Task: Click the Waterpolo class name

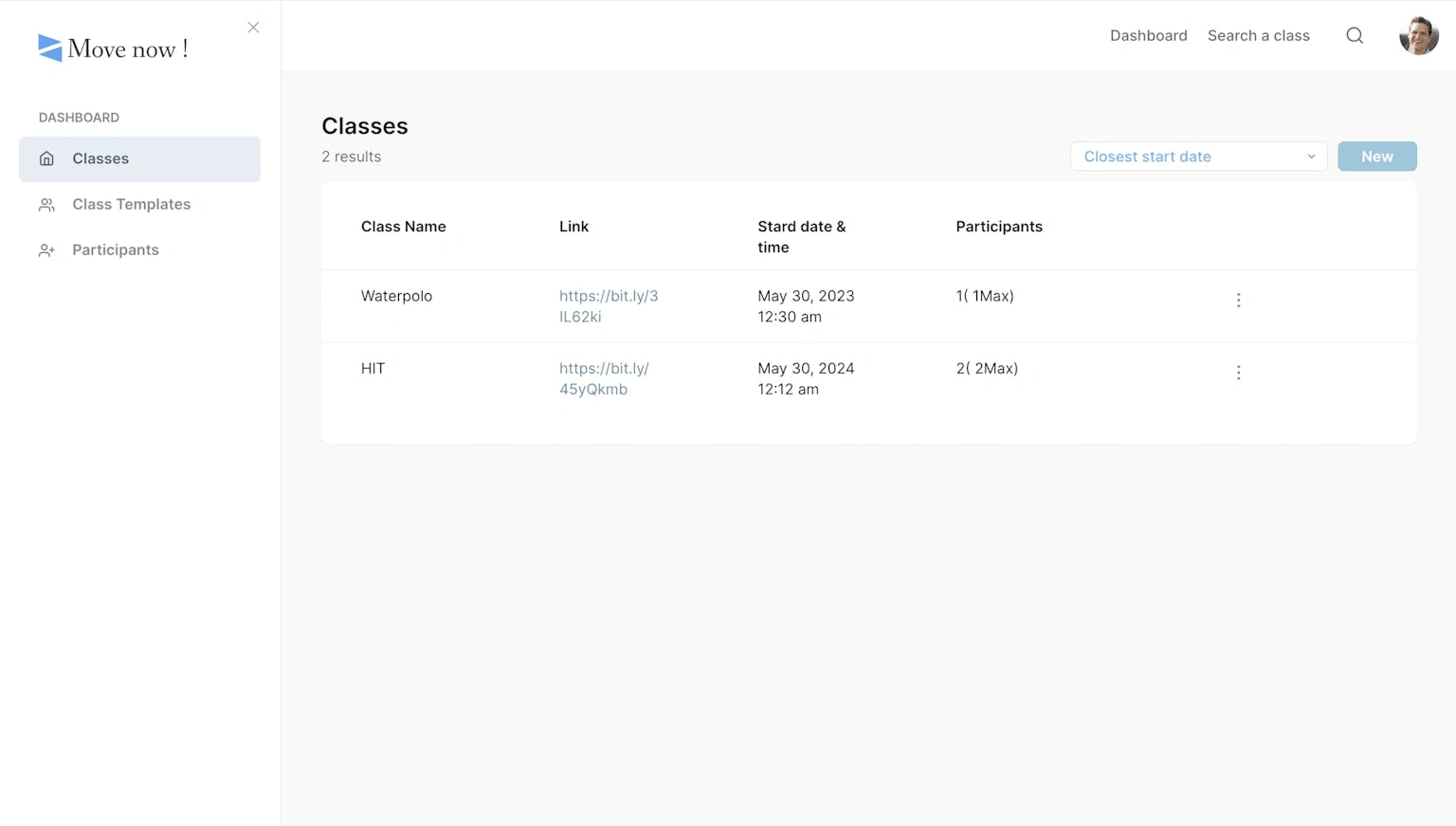Action: point(396,296)
